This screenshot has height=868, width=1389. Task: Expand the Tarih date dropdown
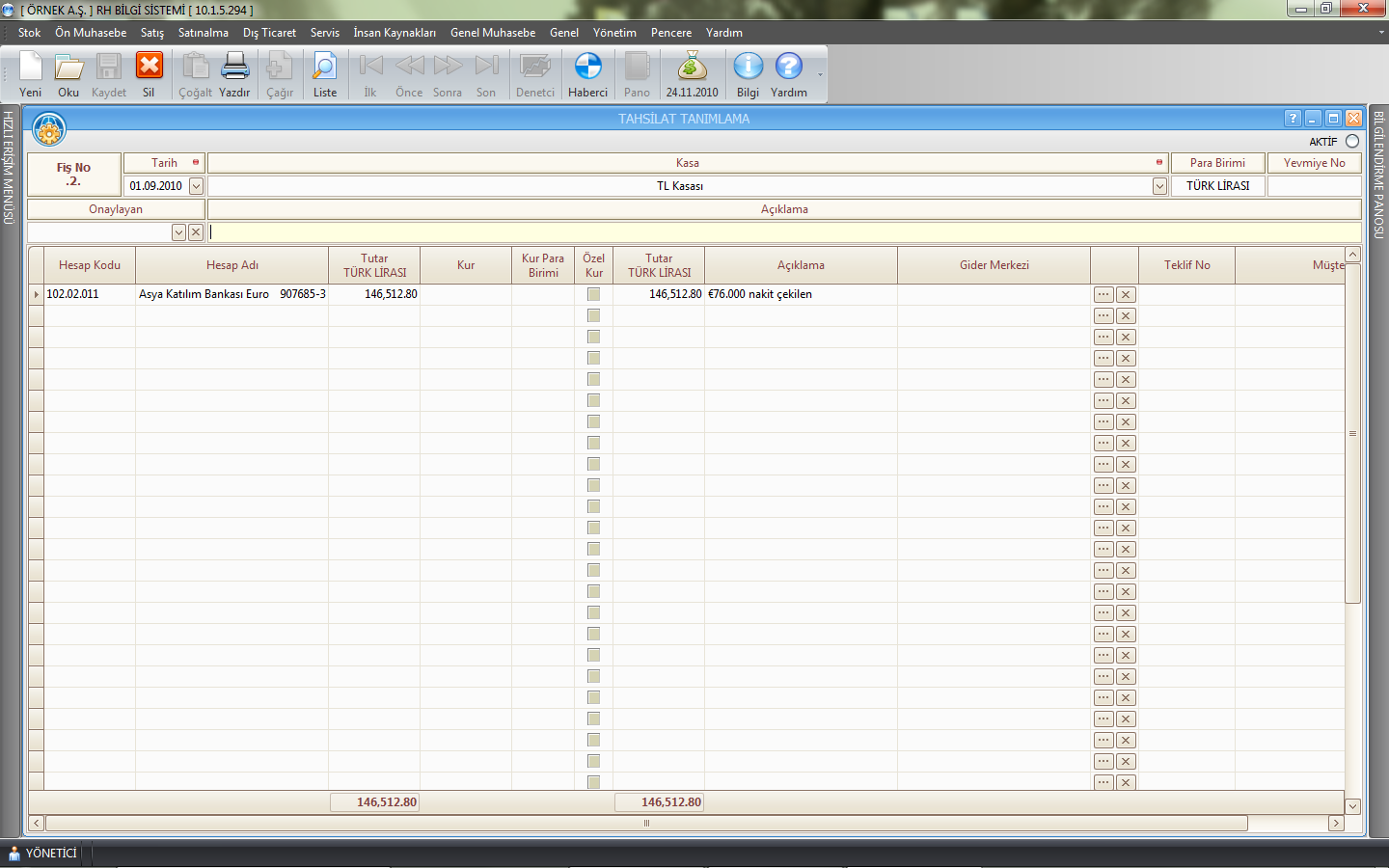(196, 186)
